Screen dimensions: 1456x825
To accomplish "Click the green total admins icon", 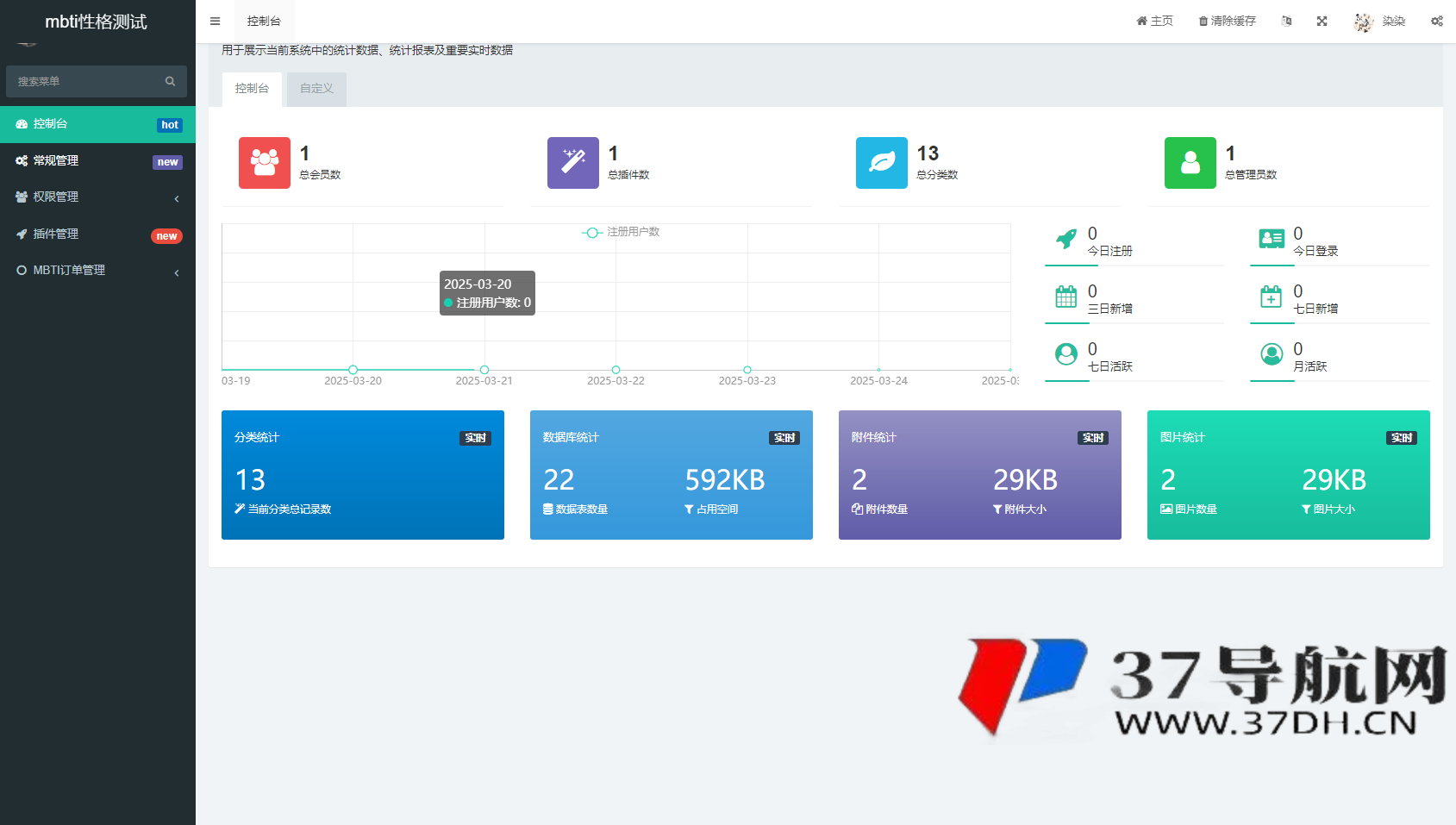I will (1190, 163).
